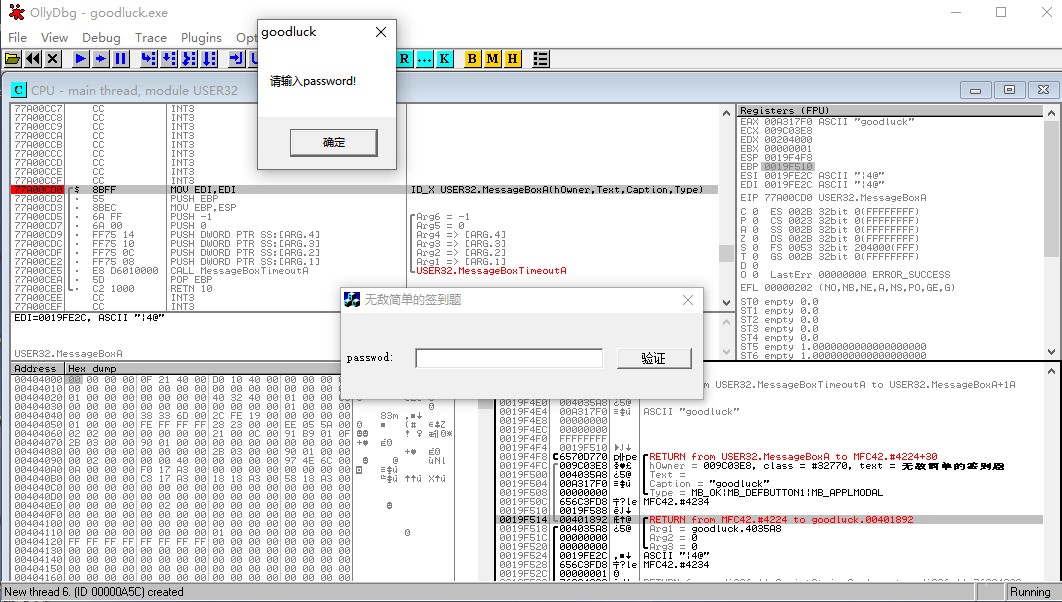
Task: Minimize the CPU child window
Action: tap(976, 89)
